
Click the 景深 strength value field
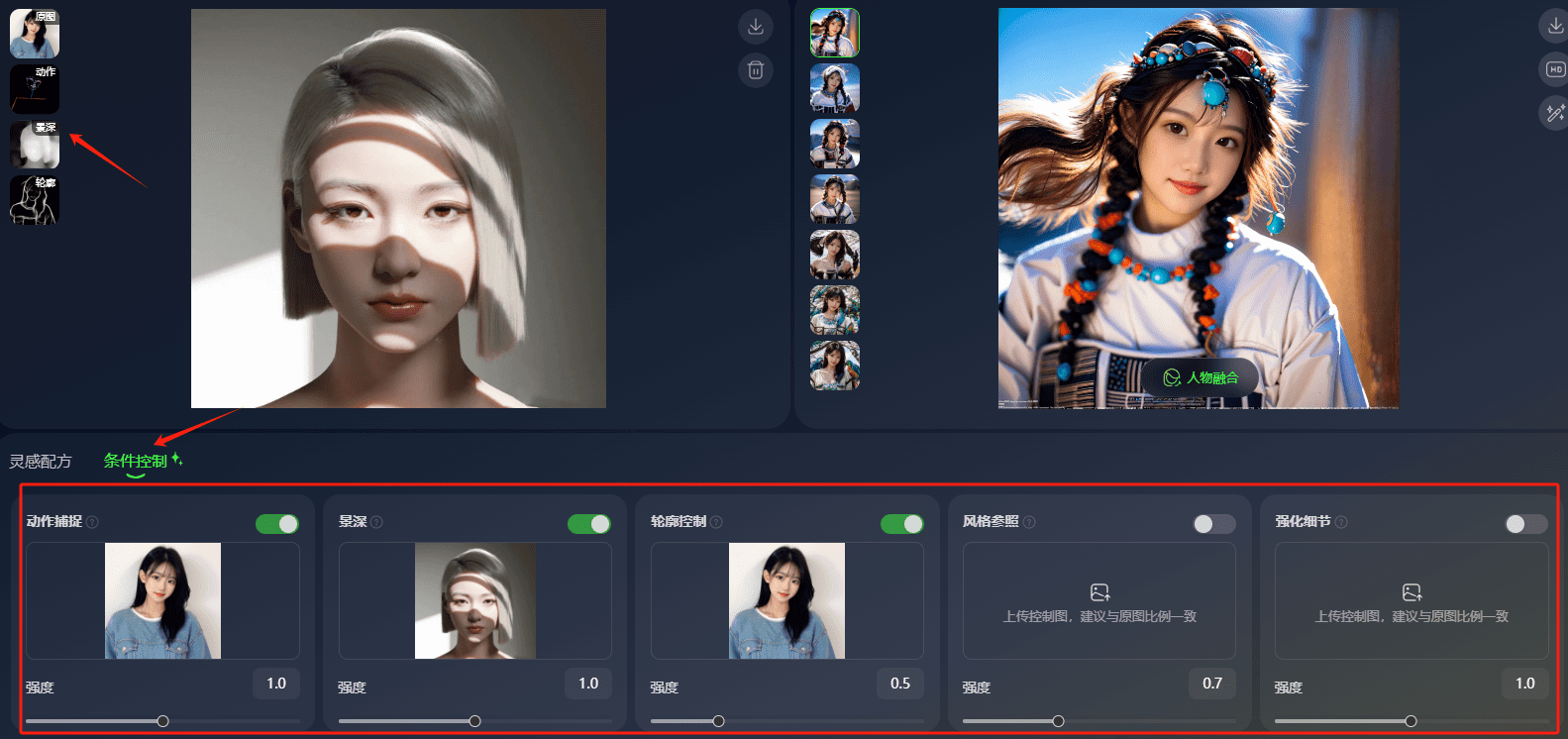coord(588,684)
